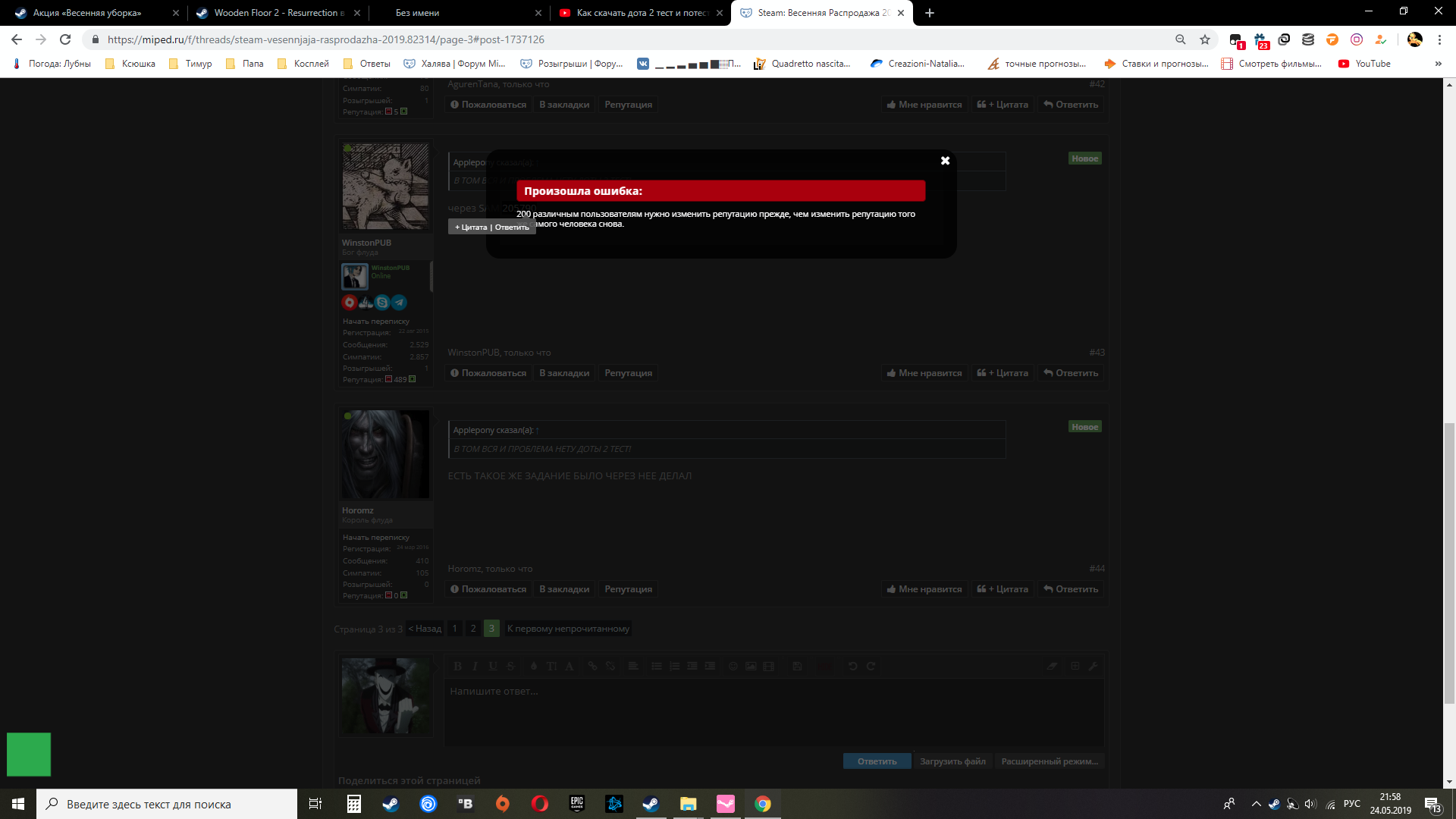Open a new browser tab
This screenshot has width=1456, height=819.
[930, 13]
